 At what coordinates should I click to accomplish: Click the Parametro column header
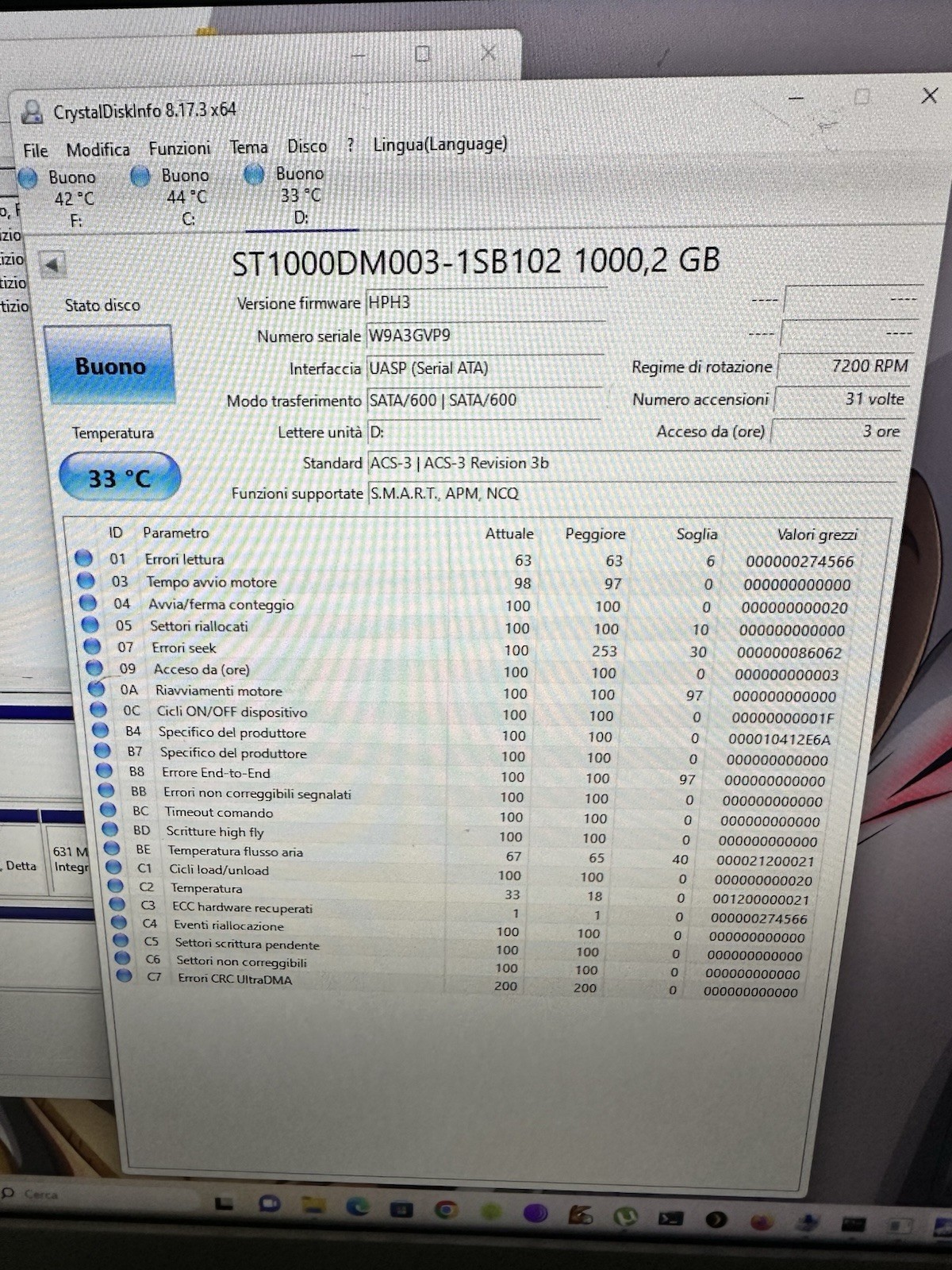(x=175, y=533)
